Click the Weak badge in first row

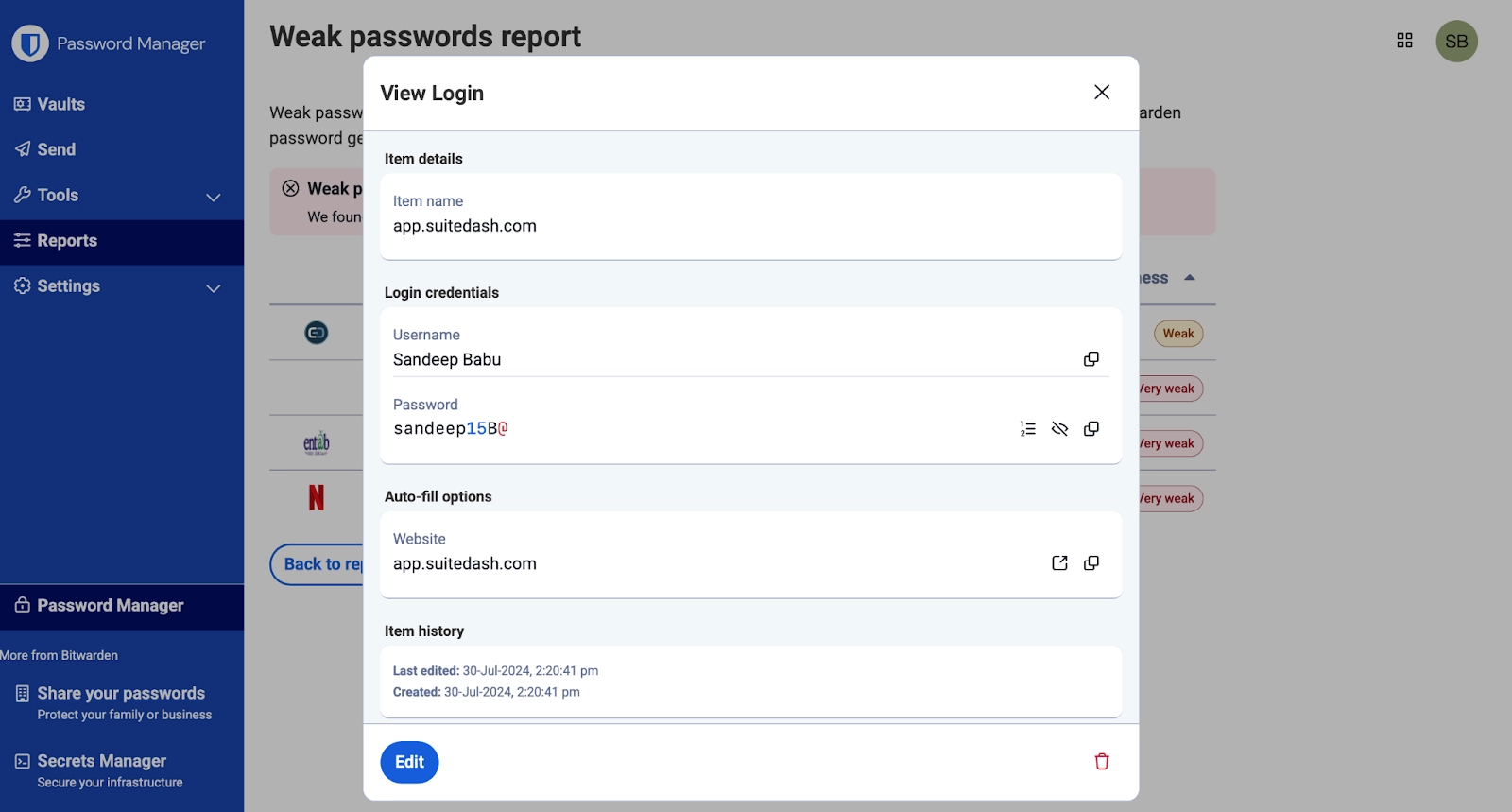click(x=1178, y=334)
